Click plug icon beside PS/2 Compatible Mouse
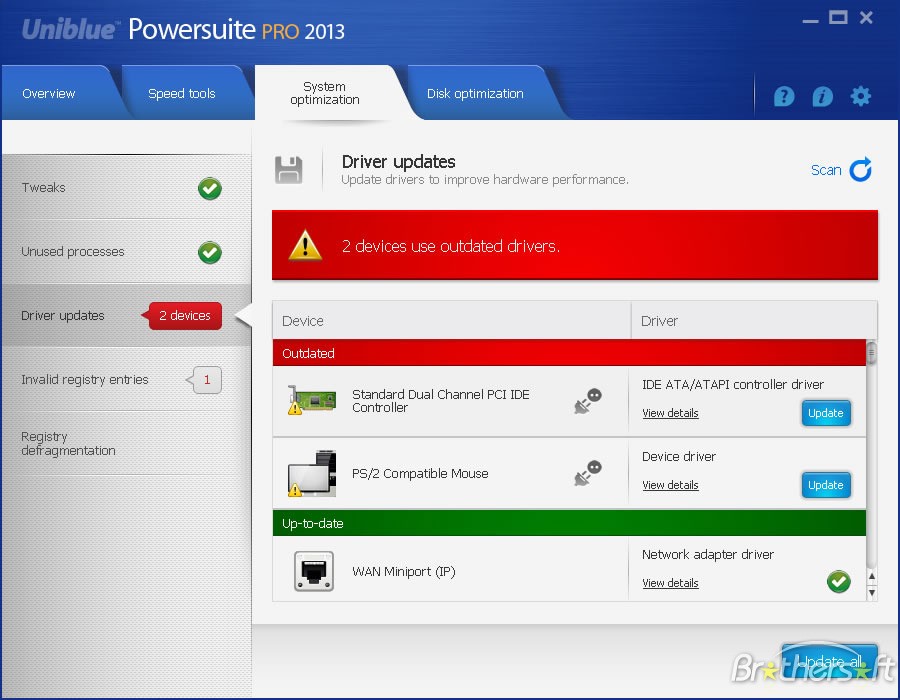 pos(588,473)
